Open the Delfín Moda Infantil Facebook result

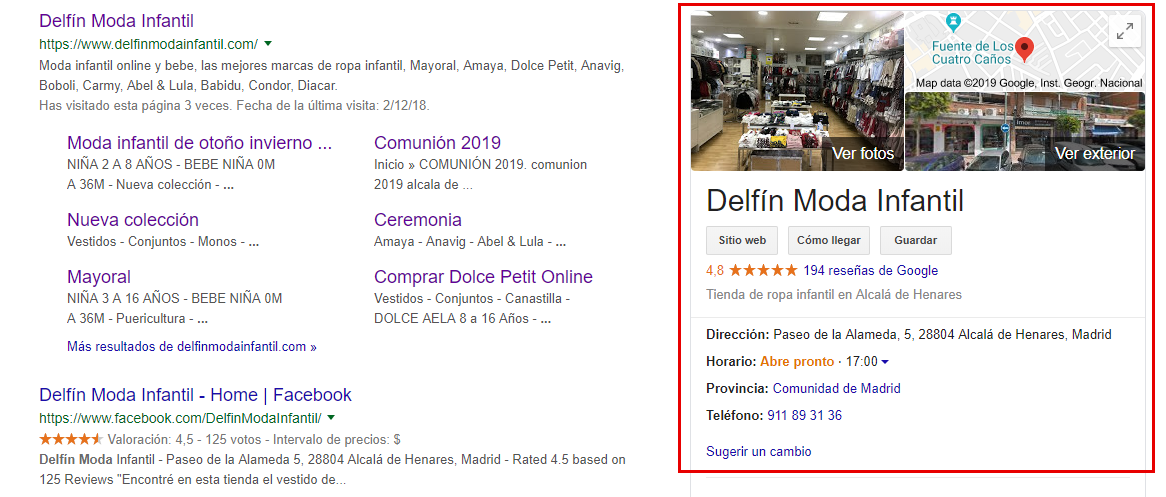coord(195,395)
